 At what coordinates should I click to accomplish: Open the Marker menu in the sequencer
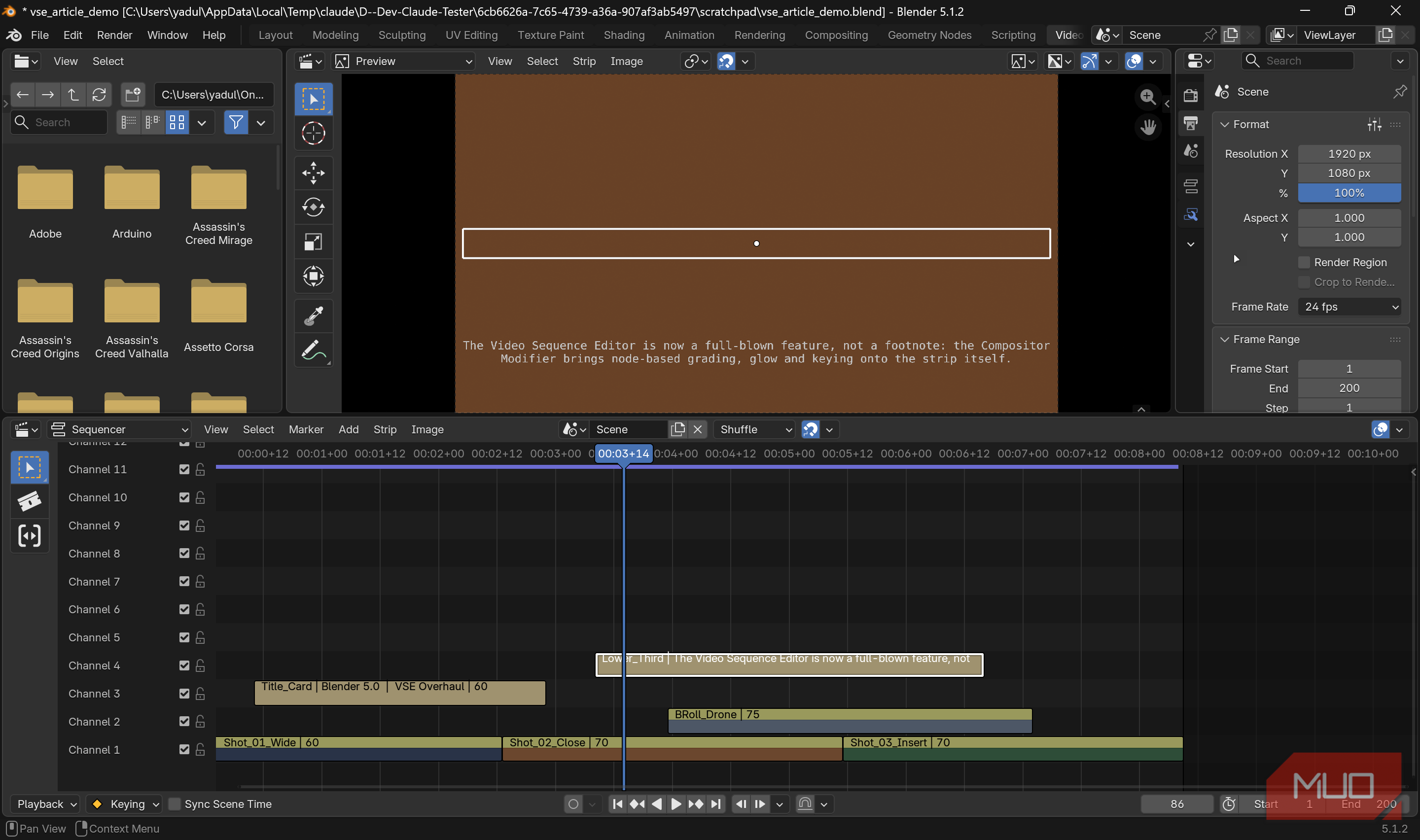coord(306,430)
